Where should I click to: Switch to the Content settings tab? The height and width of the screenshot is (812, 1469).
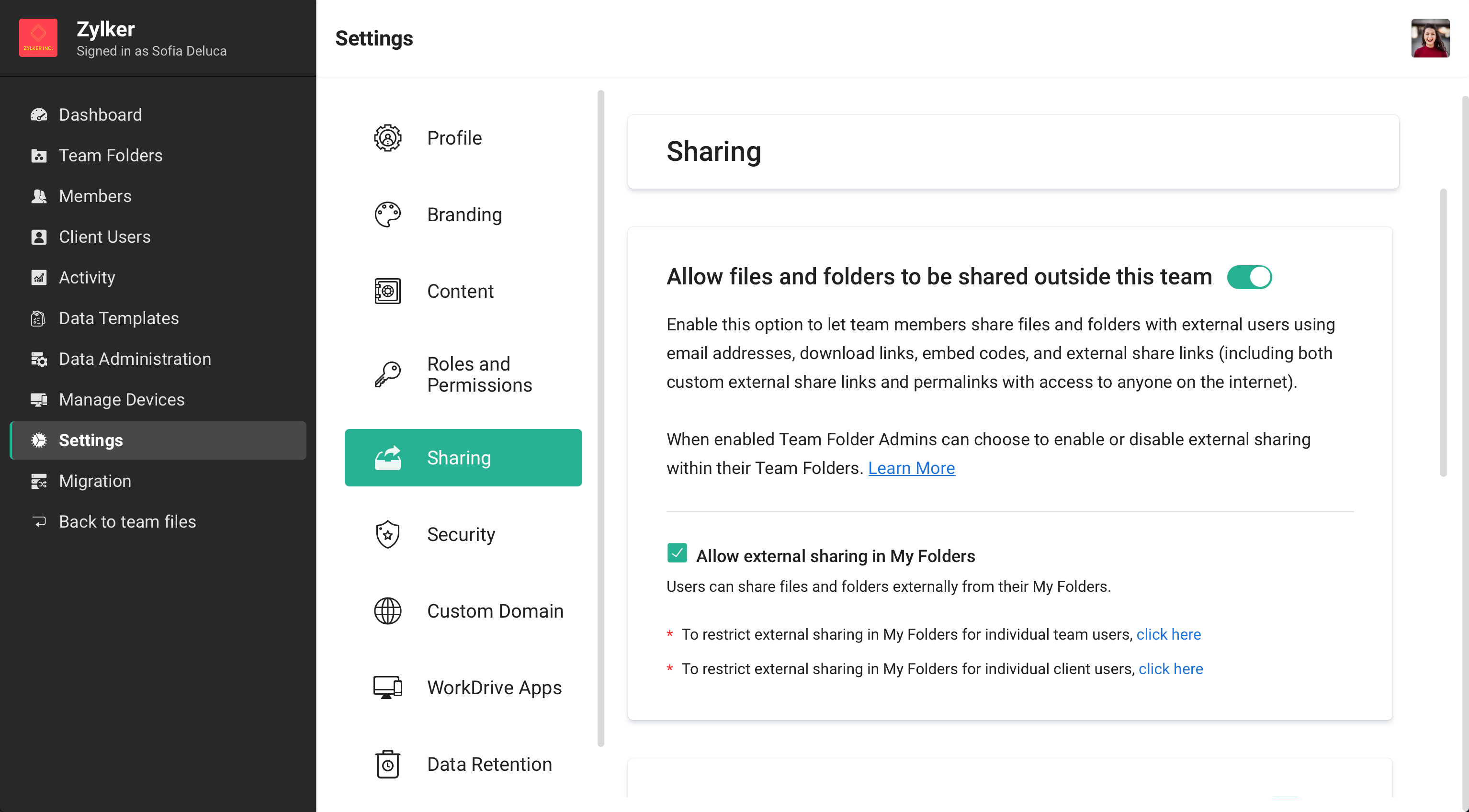coord(460,292)
